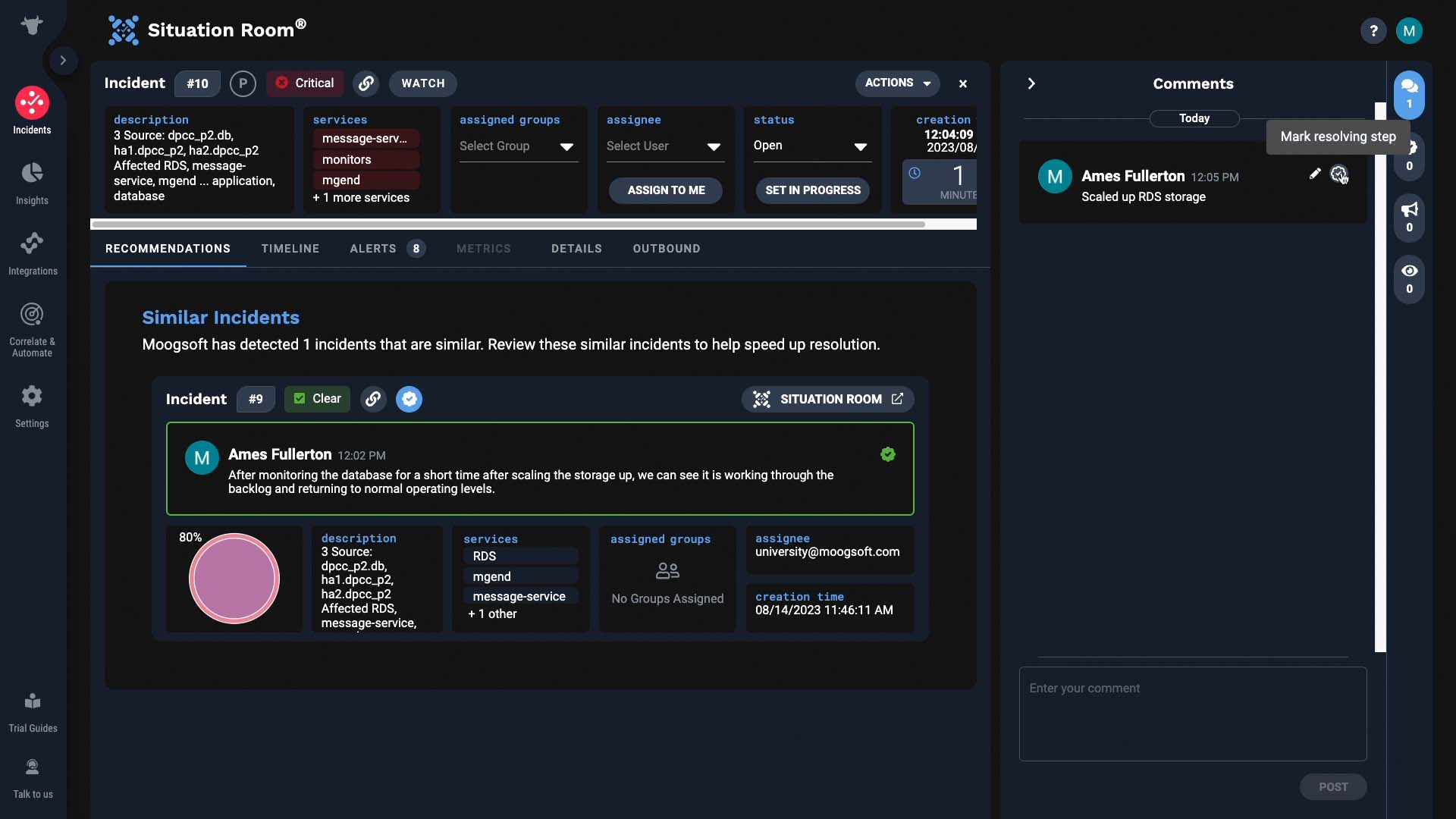The width and height of the screenshot is (1456, 819).
Task: Click the blue verified checkmark on incident #9
Action: [x=409, y=399]
